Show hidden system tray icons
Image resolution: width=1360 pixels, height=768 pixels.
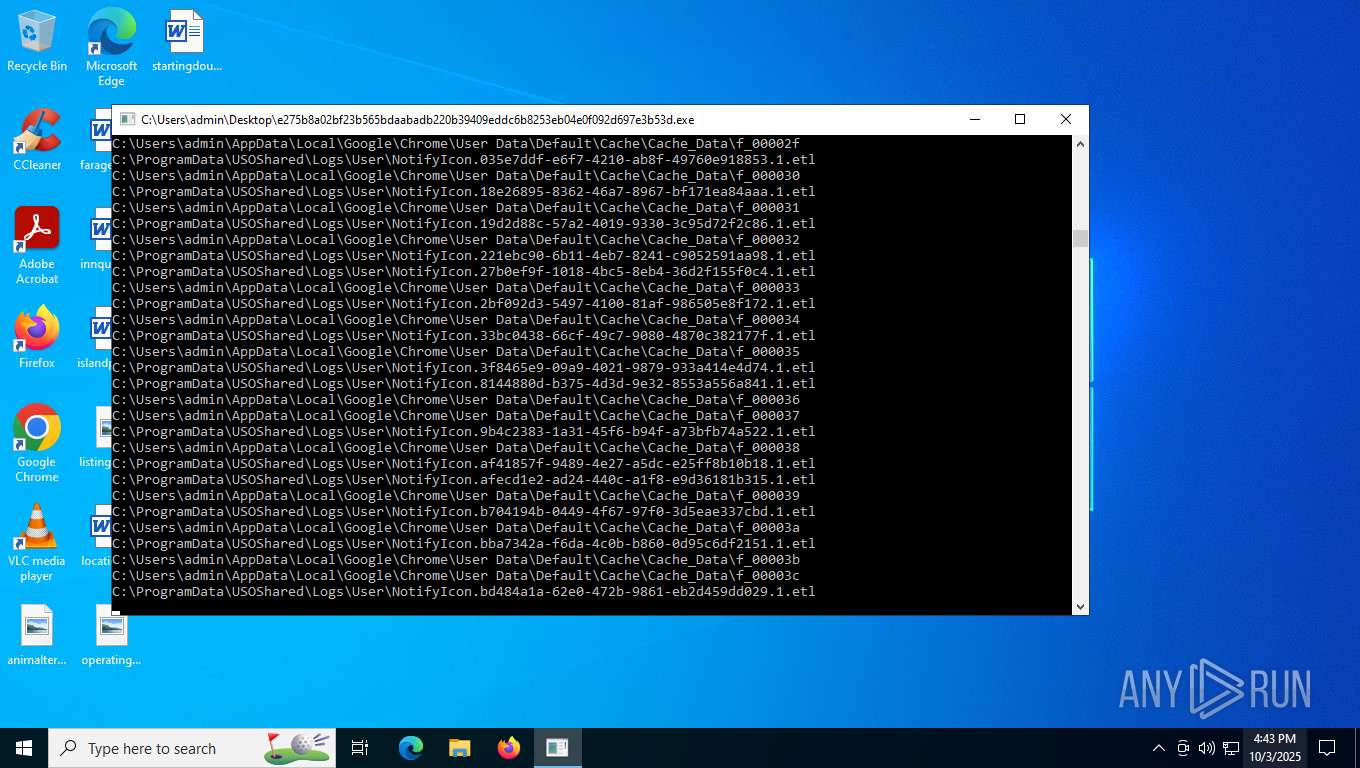click(1159, 748)
